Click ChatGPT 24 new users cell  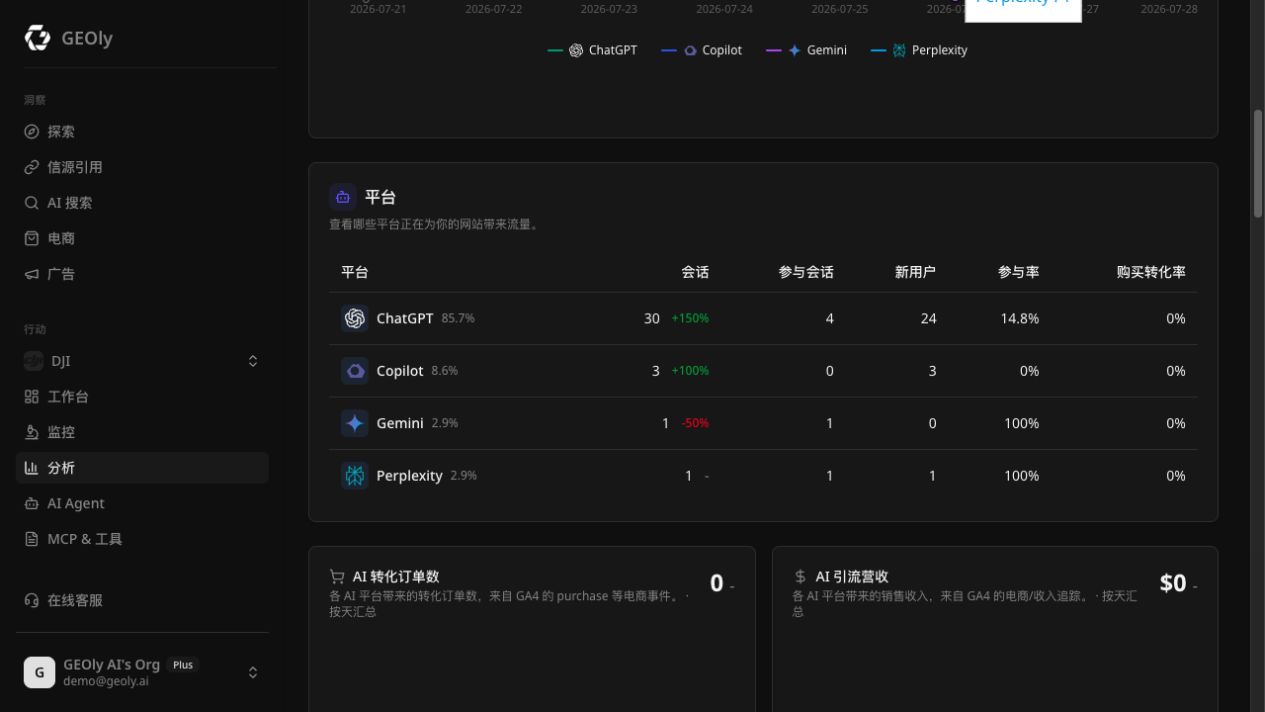click(x=928, y=318)
